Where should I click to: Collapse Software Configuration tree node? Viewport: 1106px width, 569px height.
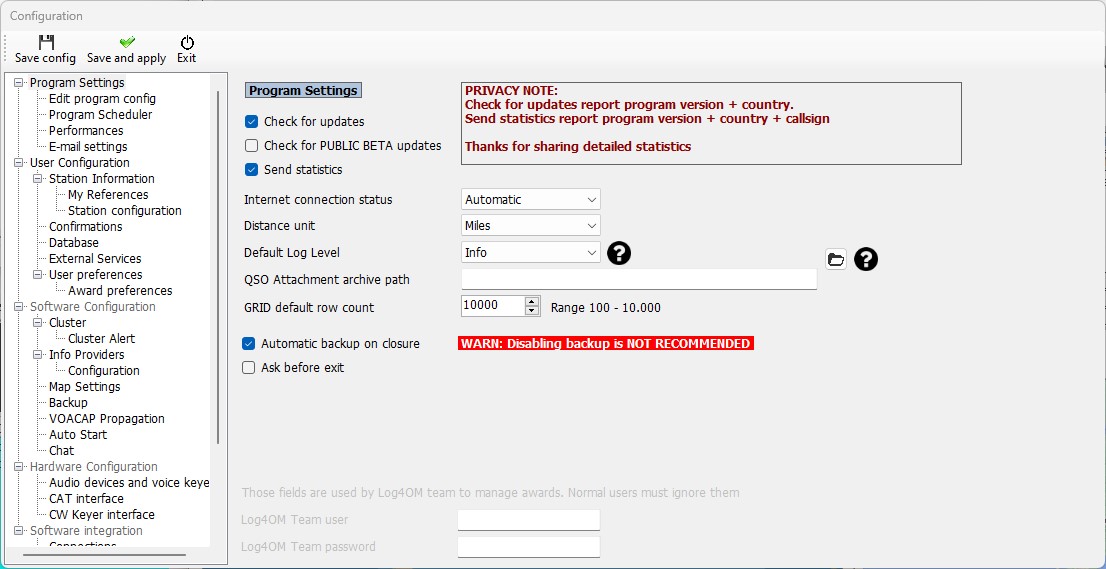pos(19,307)
